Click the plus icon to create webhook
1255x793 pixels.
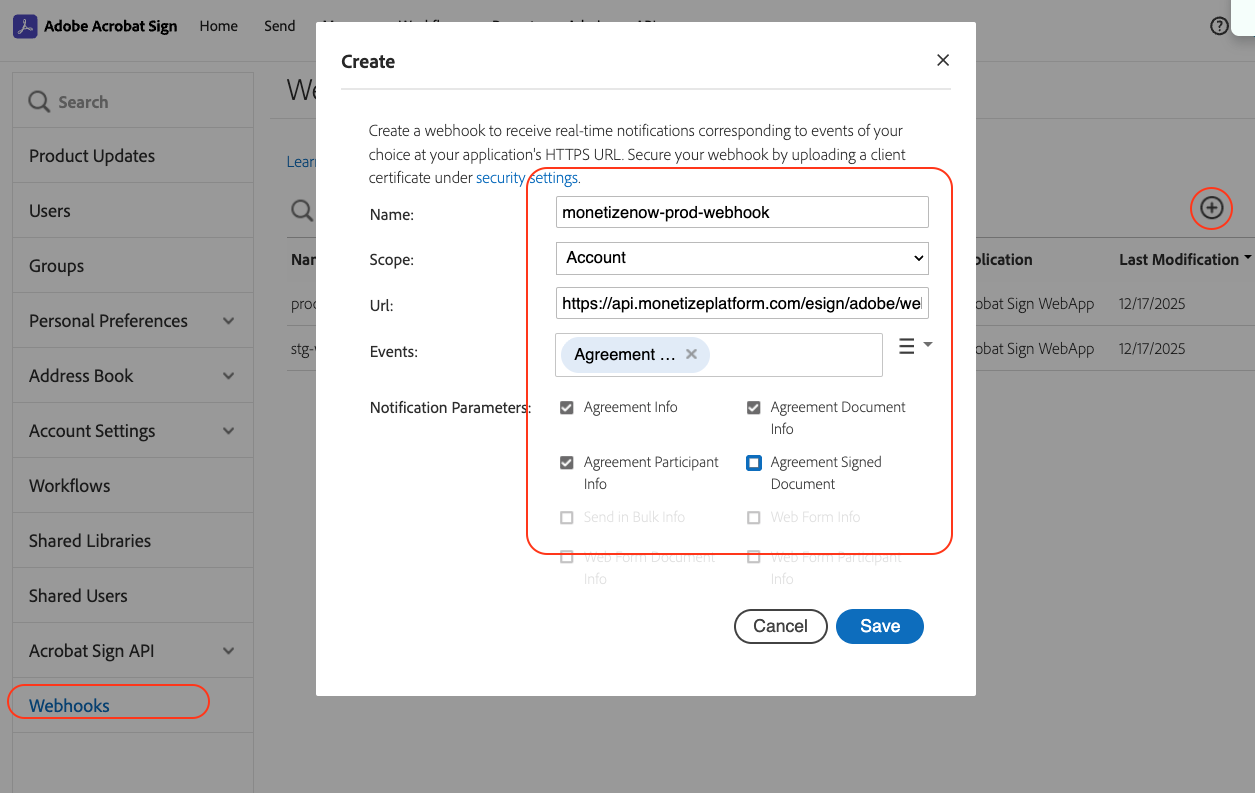click(1211, 208)
